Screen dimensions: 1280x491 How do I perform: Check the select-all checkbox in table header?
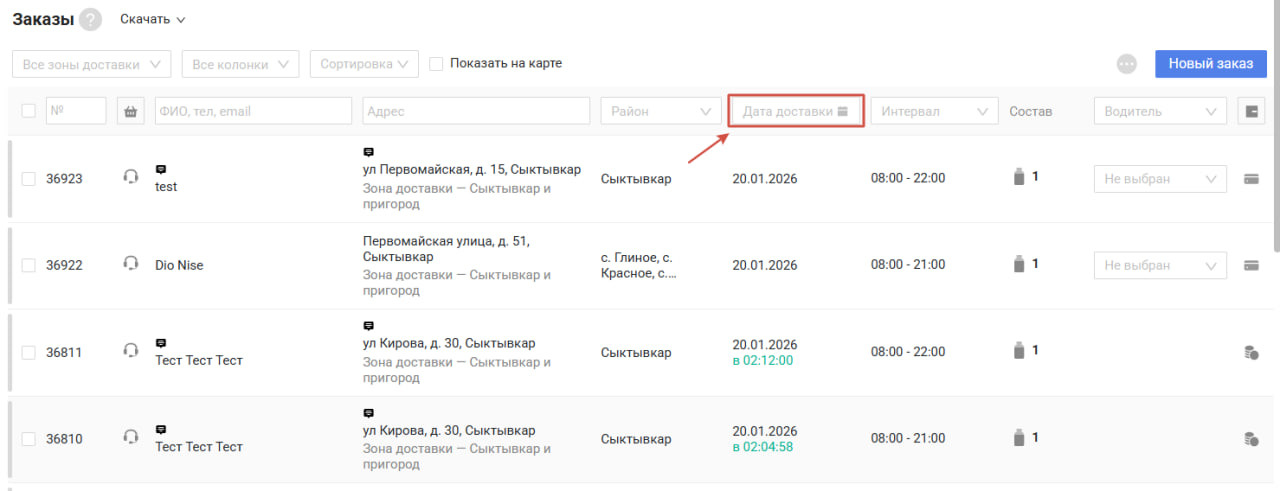(28, 111)
